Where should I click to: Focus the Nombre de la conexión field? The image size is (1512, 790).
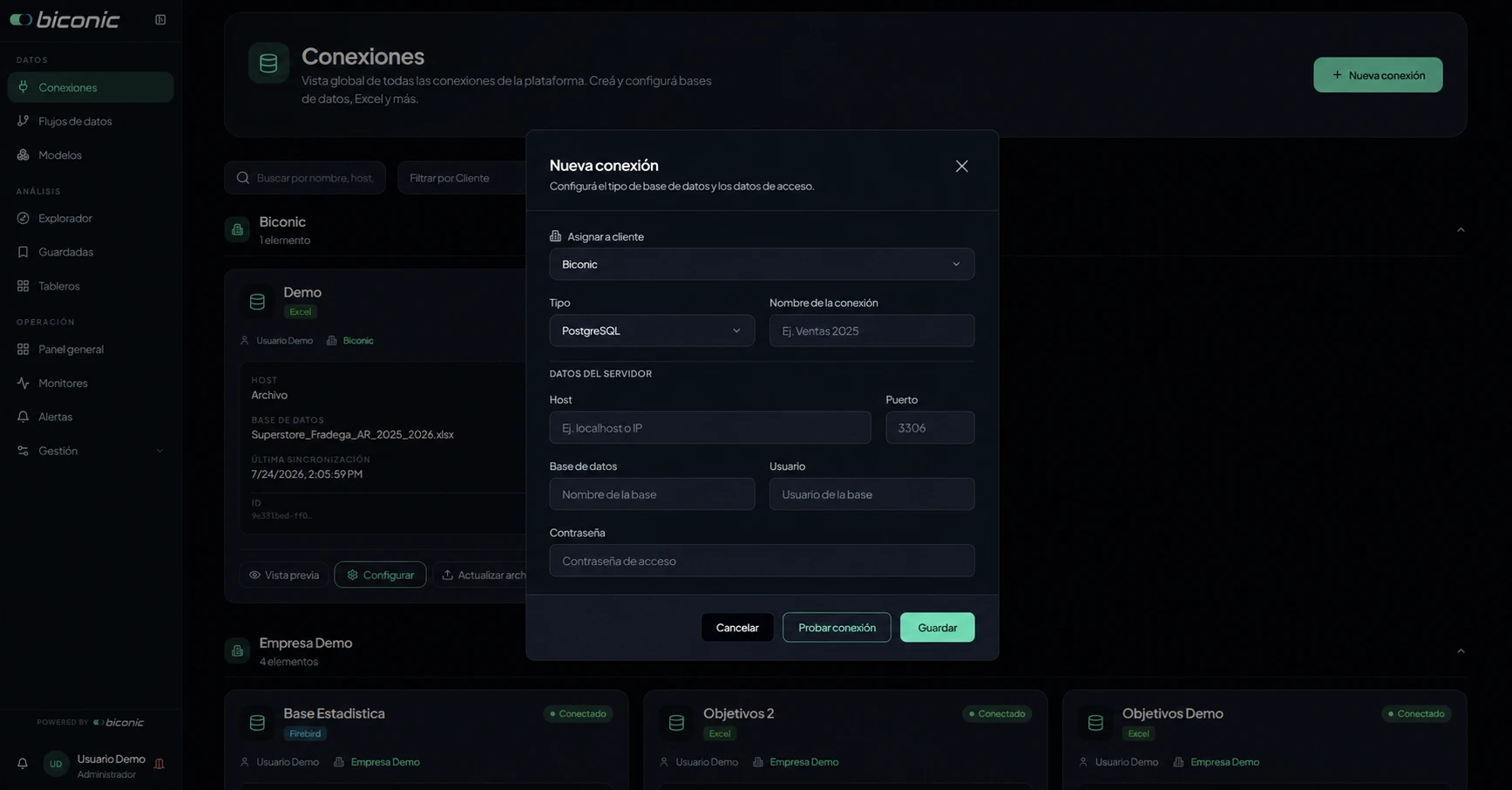pyautogui.click(x=871, y=330)
